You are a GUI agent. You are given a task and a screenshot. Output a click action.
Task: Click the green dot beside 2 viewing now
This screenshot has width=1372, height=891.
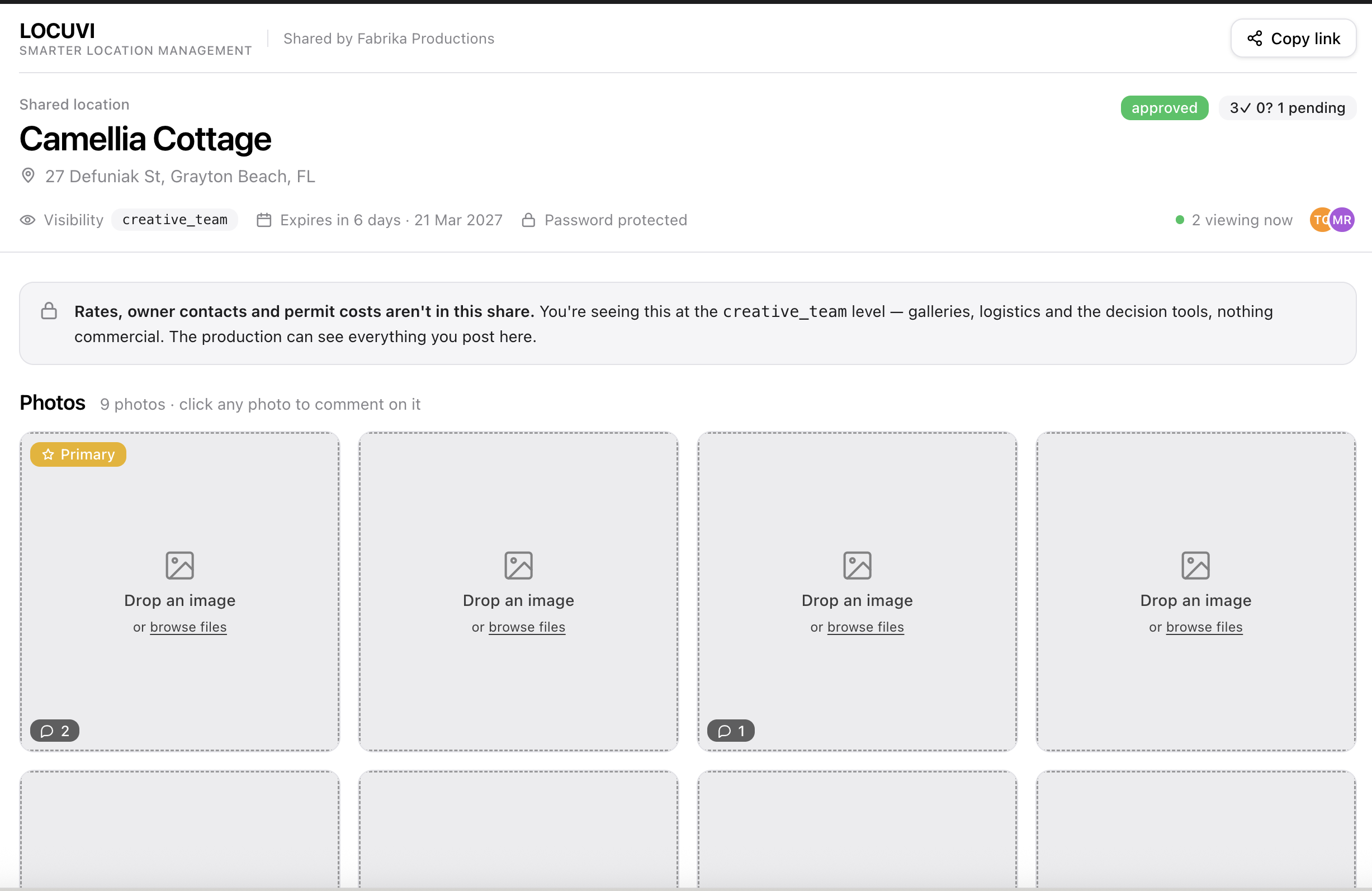pos(1180,220)
